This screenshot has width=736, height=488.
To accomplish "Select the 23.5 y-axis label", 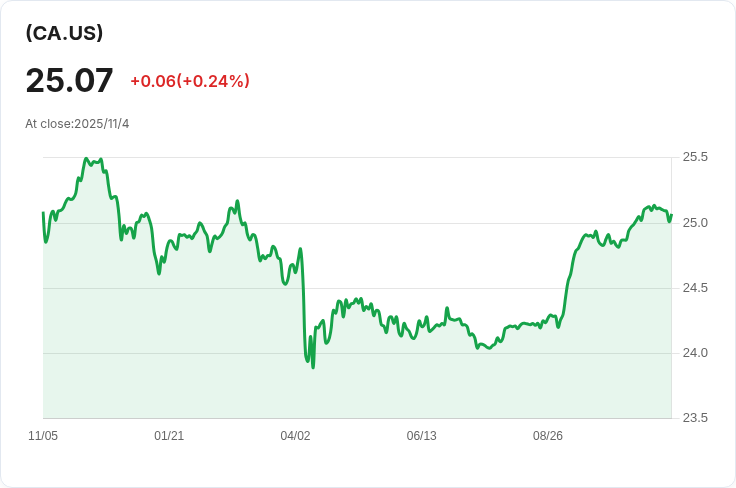I will [x=695, y=418].
